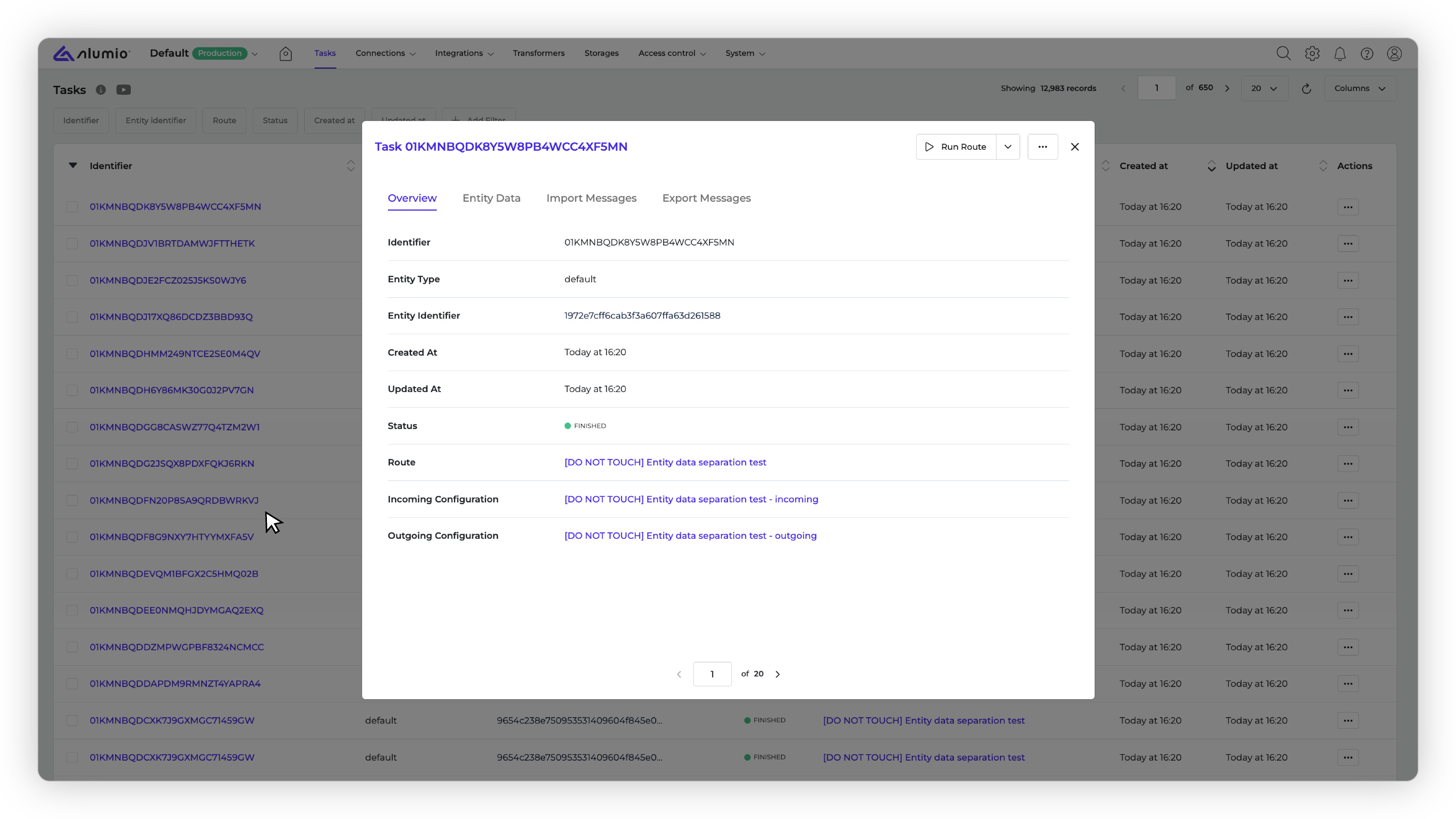Click the Run Route button
The image size is (1456, 819).
click(x=956, y=147)
